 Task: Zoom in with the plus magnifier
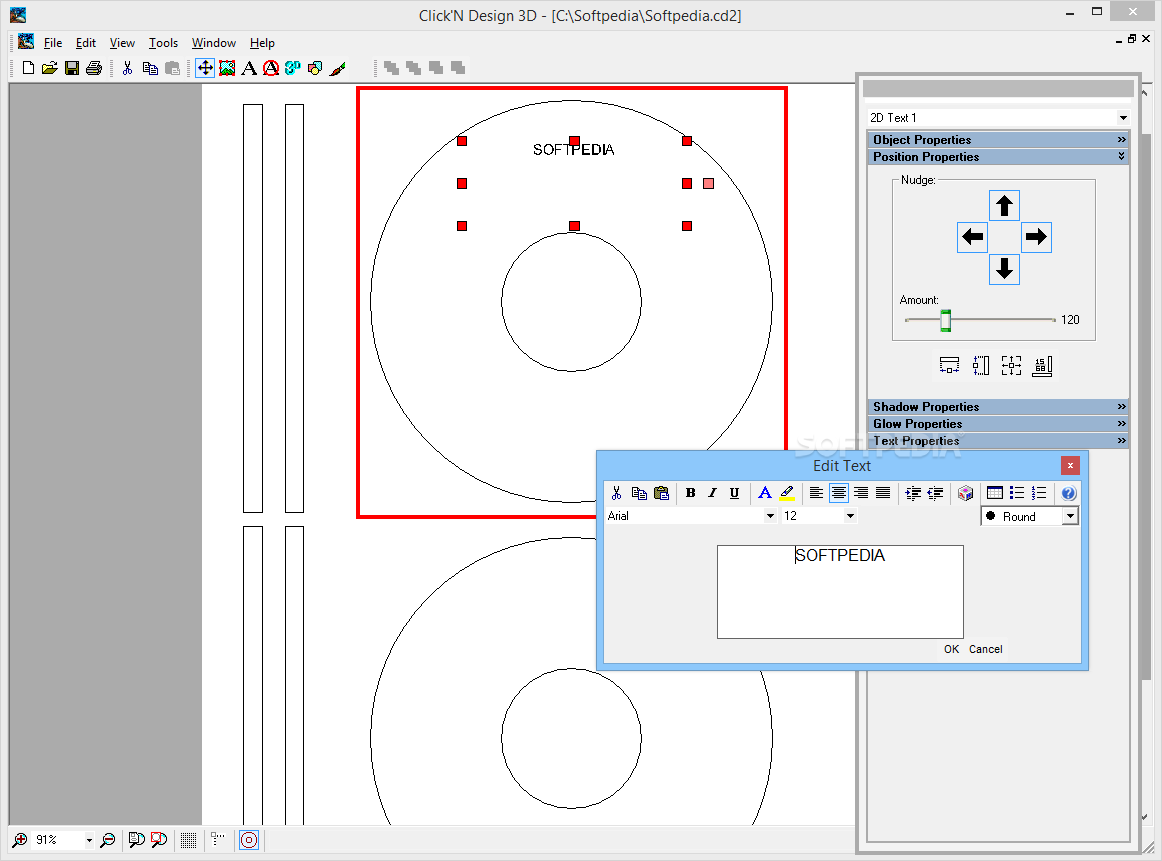coord(20,840)
